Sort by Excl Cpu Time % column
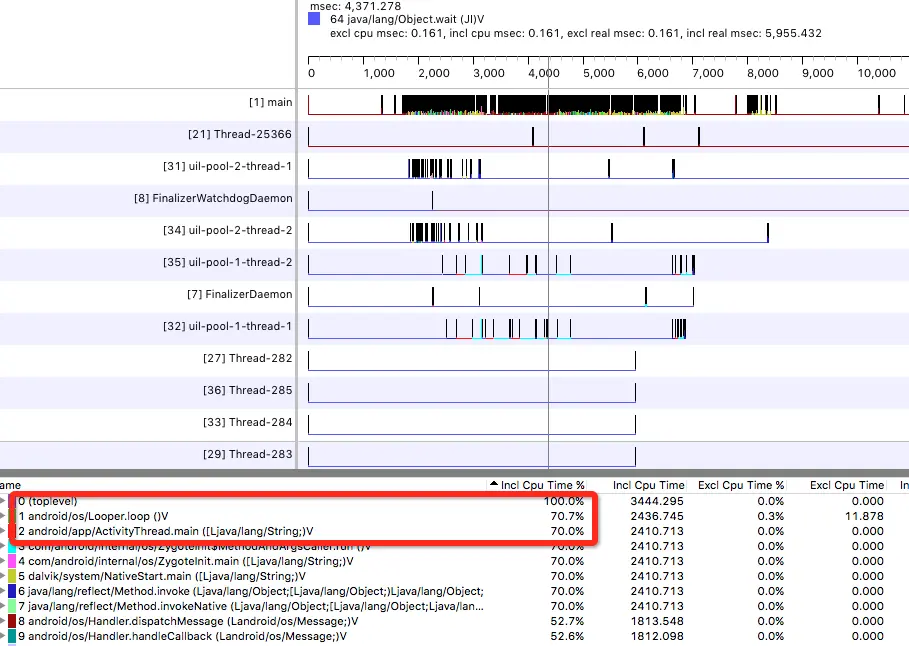This screenshot has width=909, height=646. pyautogui.click(x=740, y=485)
